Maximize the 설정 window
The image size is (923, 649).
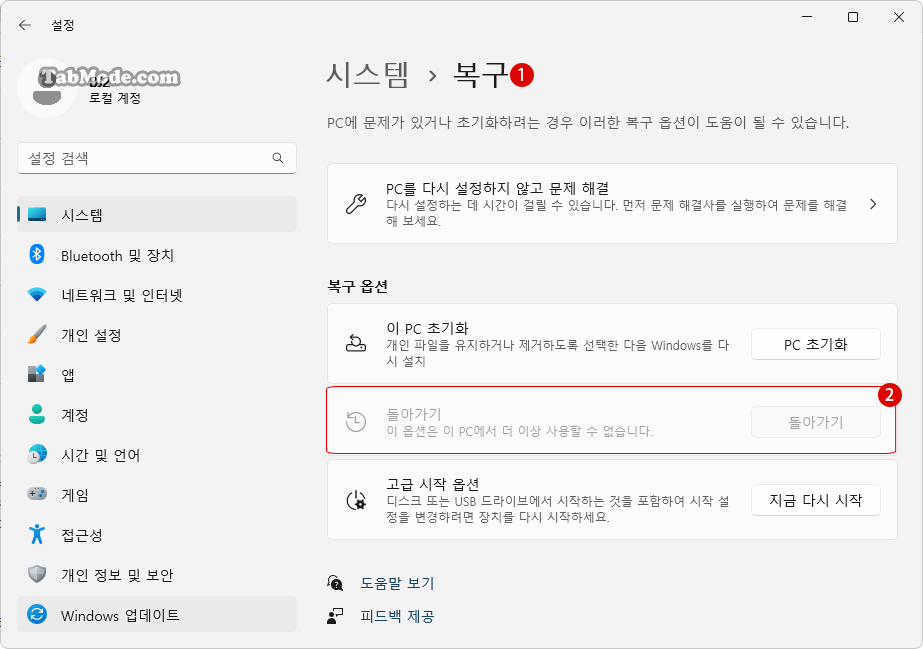coord(852,17)
